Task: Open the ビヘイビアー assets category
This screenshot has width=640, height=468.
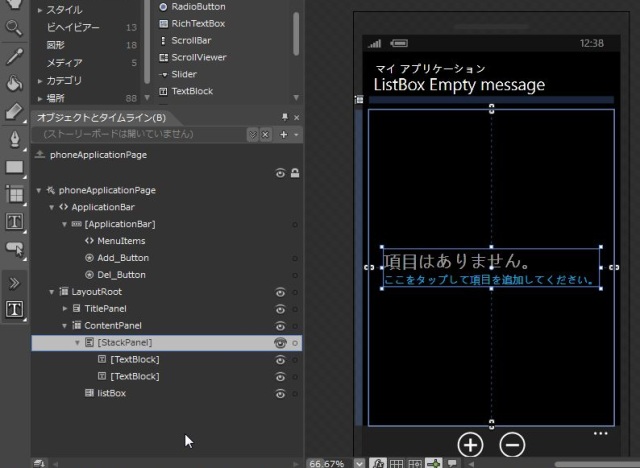Action: (x=73, y=27)
